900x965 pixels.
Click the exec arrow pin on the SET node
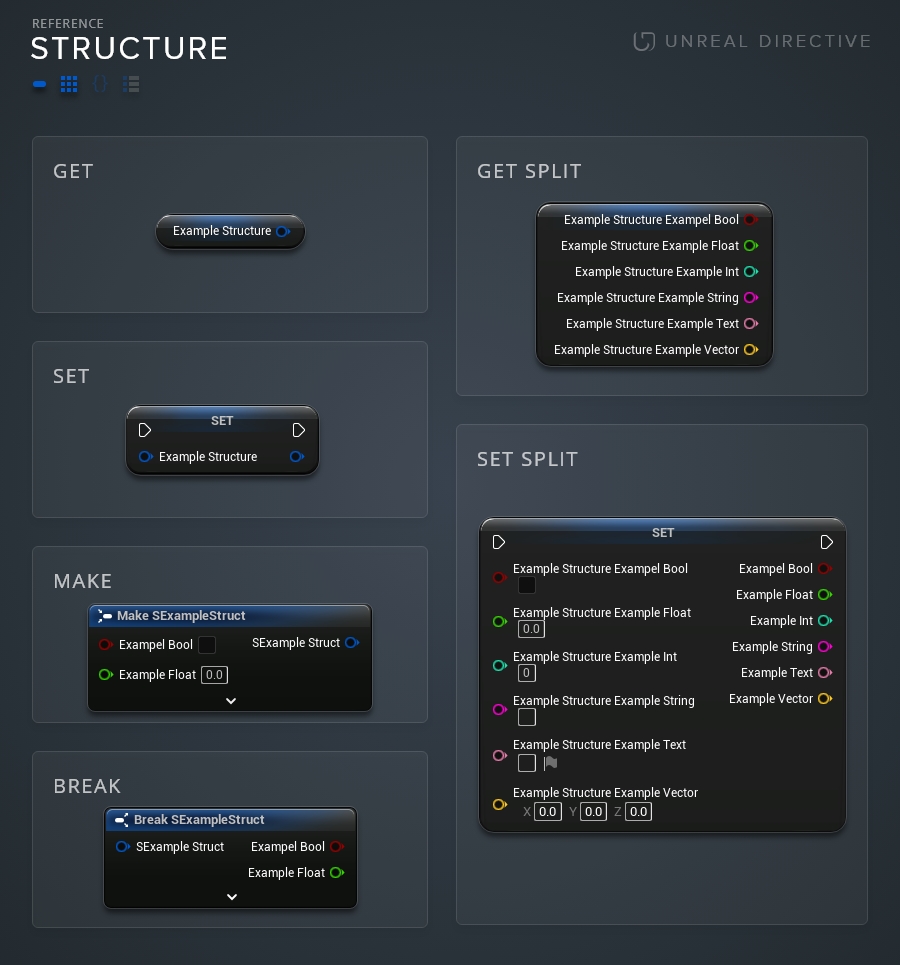[145, 430]
